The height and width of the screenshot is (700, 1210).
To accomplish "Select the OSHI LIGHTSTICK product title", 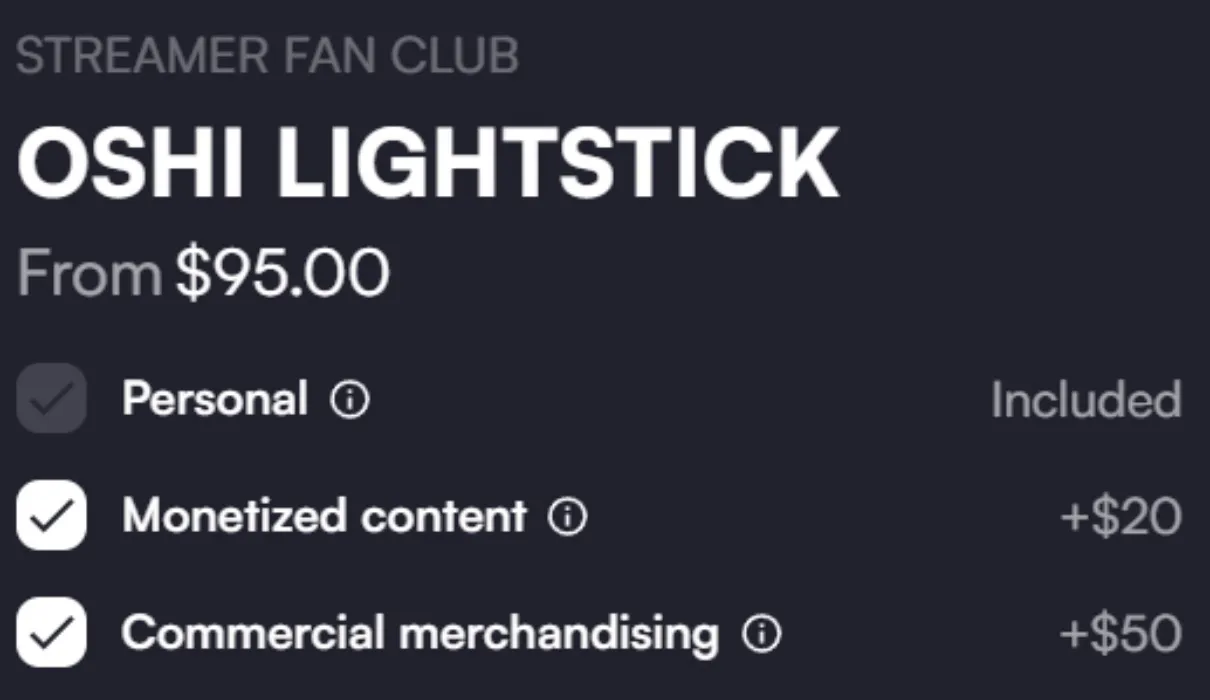I will (x=430, y=160).
